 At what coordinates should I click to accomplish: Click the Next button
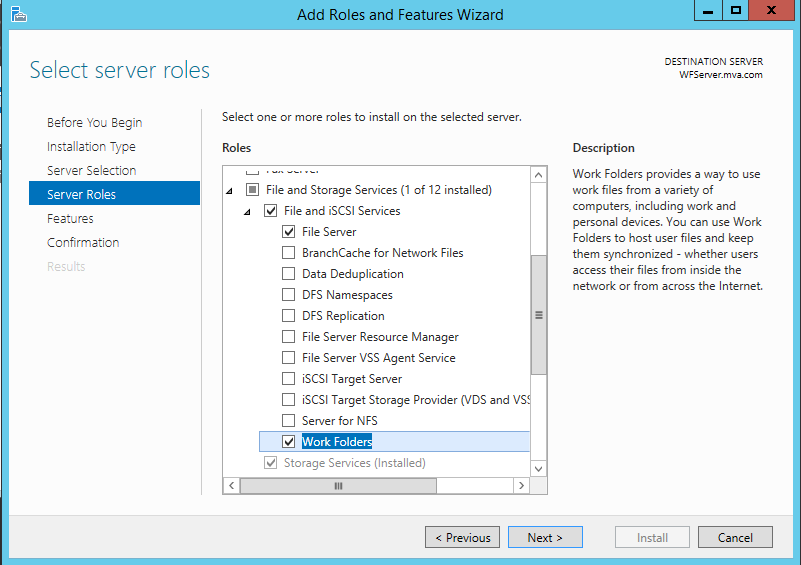point(544,537)
